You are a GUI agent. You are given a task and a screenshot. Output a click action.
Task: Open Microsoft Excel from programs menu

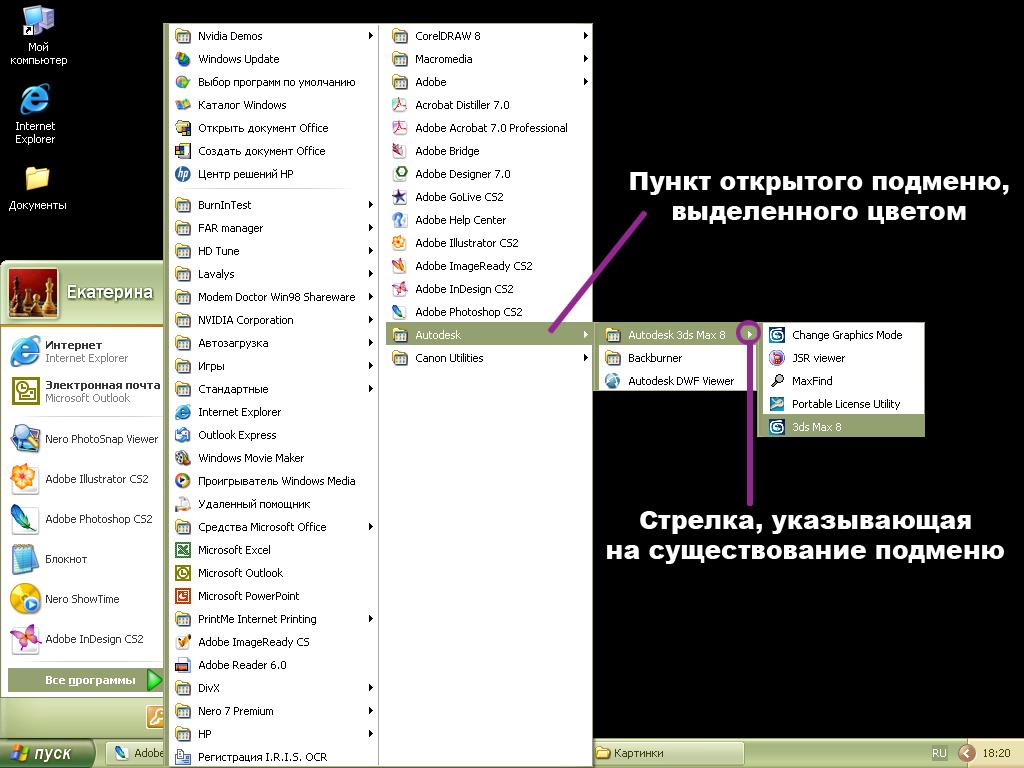click(x=234, y=550)
